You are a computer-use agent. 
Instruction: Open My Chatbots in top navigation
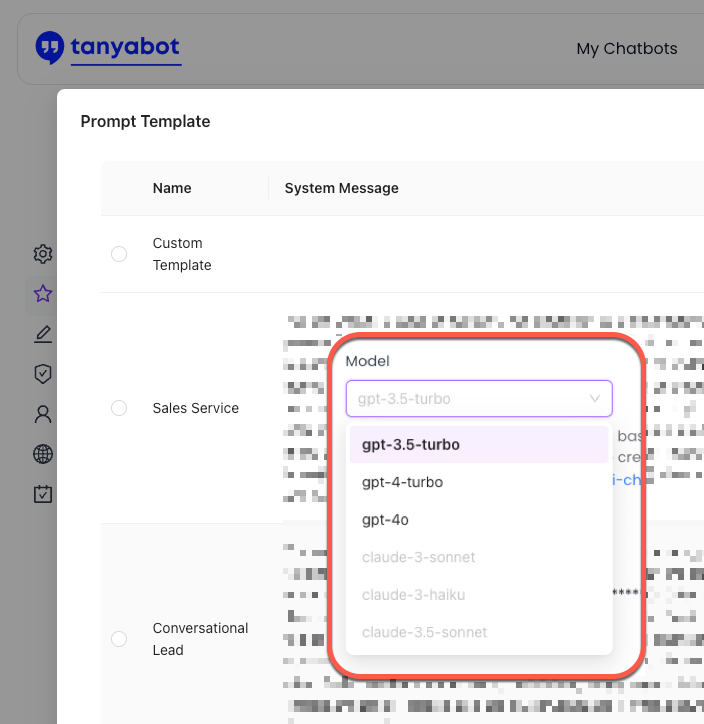tap(626, 48)
